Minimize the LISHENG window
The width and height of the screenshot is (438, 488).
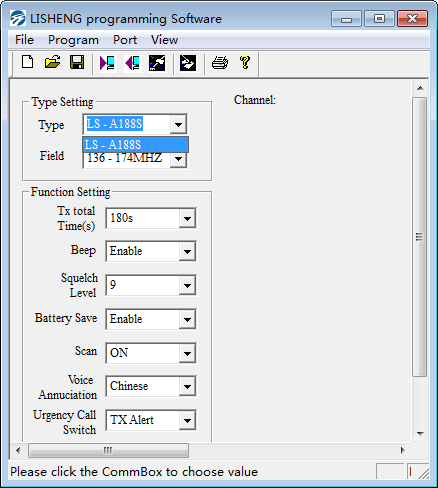click(346, 19)
